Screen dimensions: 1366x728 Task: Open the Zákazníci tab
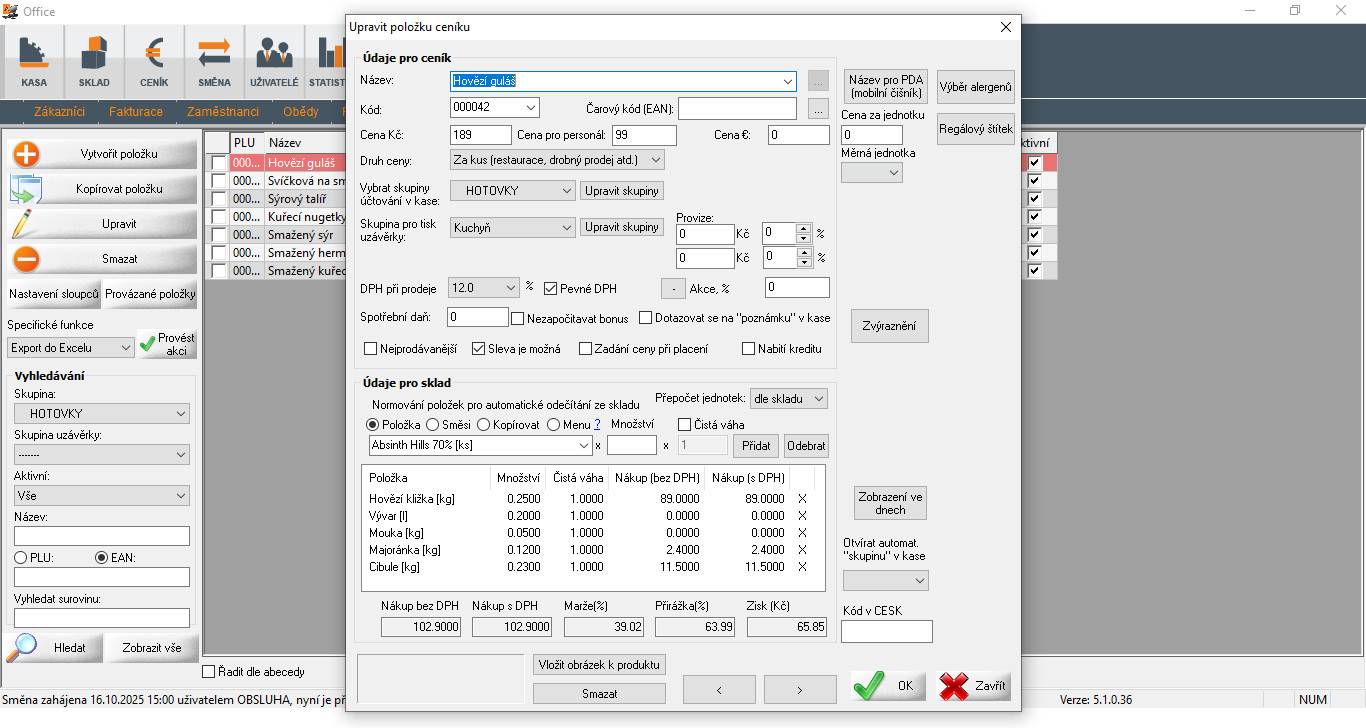coord(59,112)
